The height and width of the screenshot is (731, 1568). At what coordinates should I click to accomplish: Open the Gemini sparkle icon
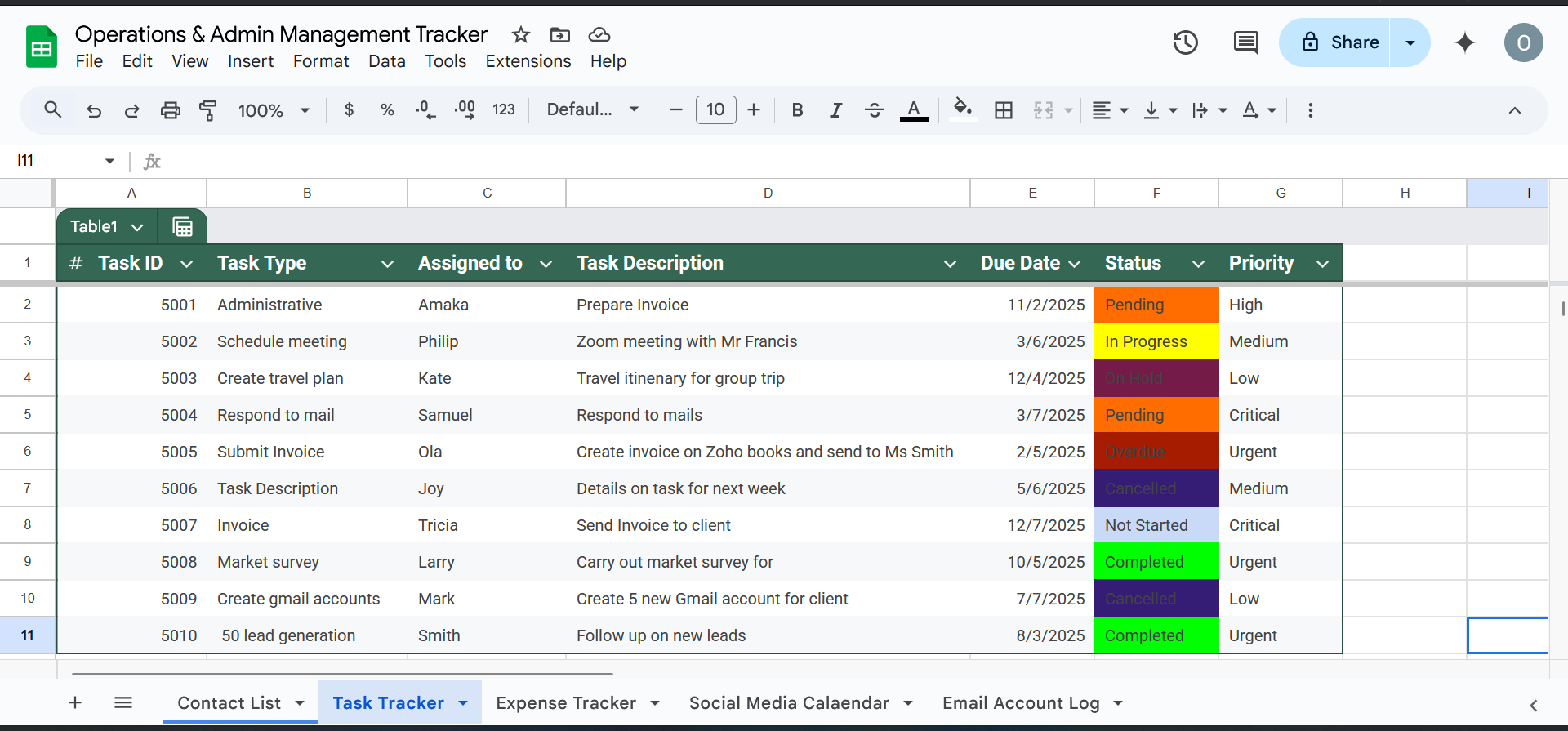click(x=1465, y=42)
